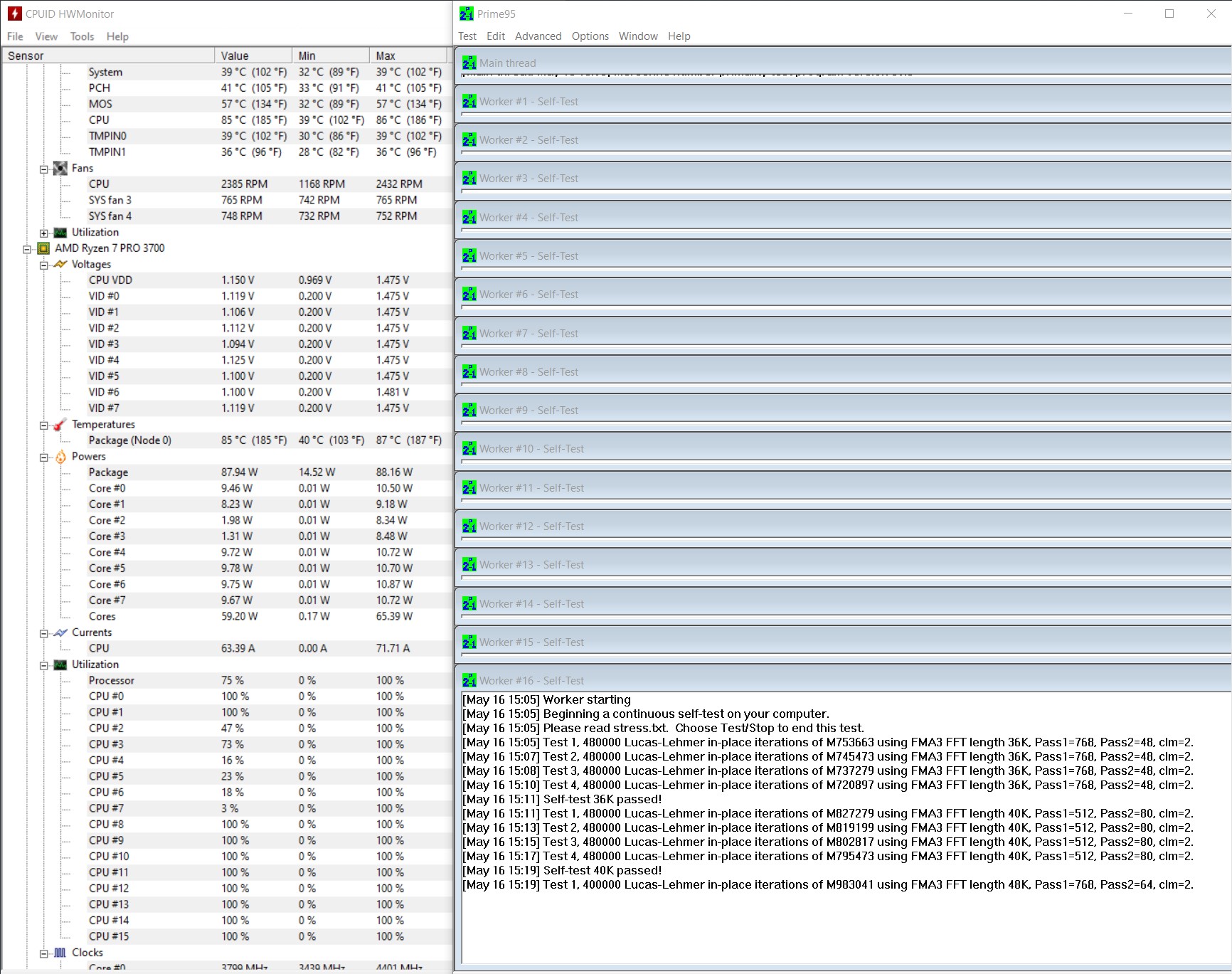The image size is (1232, 974).
Task: Click the Prime95 title bar icon
Action: (x=467, y=14)
